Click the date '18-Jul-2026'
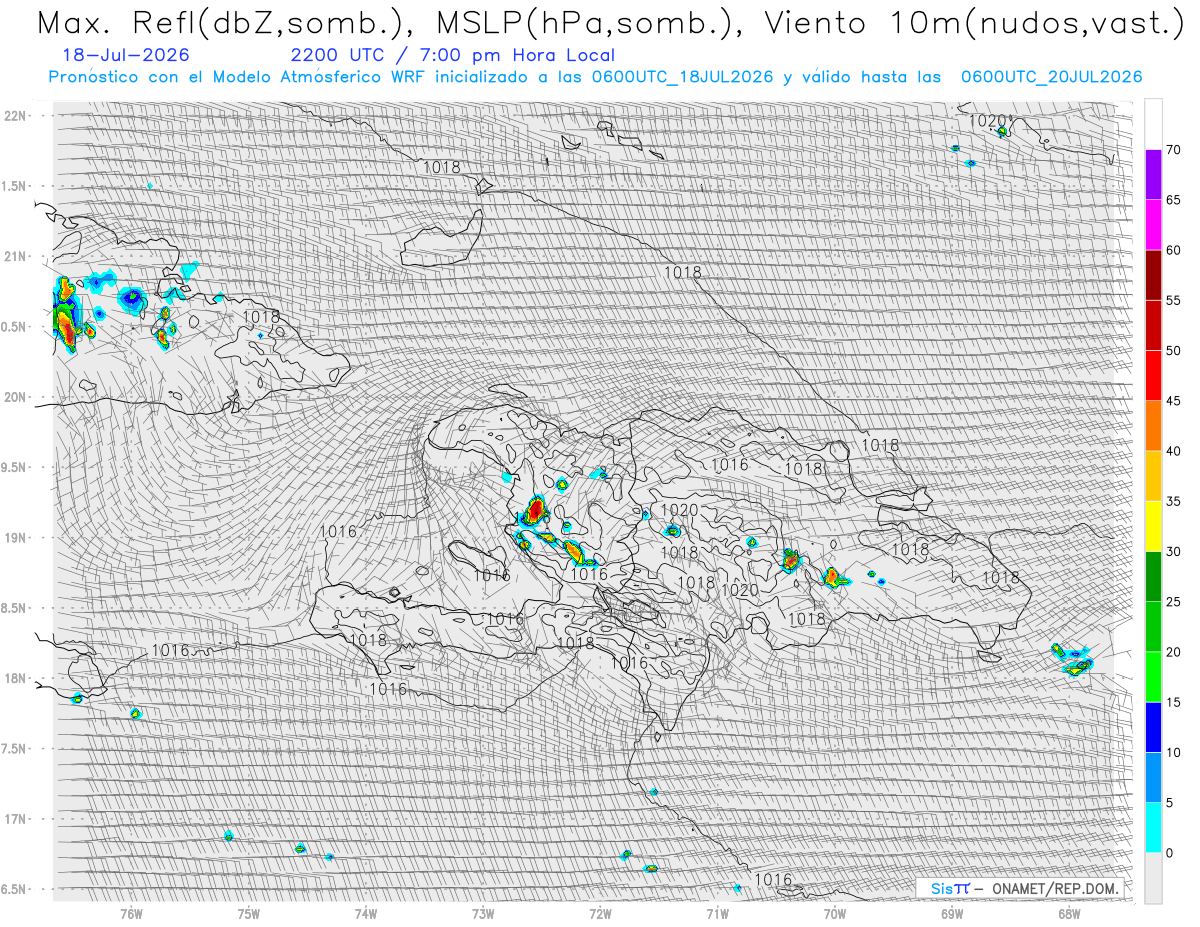 125,55
